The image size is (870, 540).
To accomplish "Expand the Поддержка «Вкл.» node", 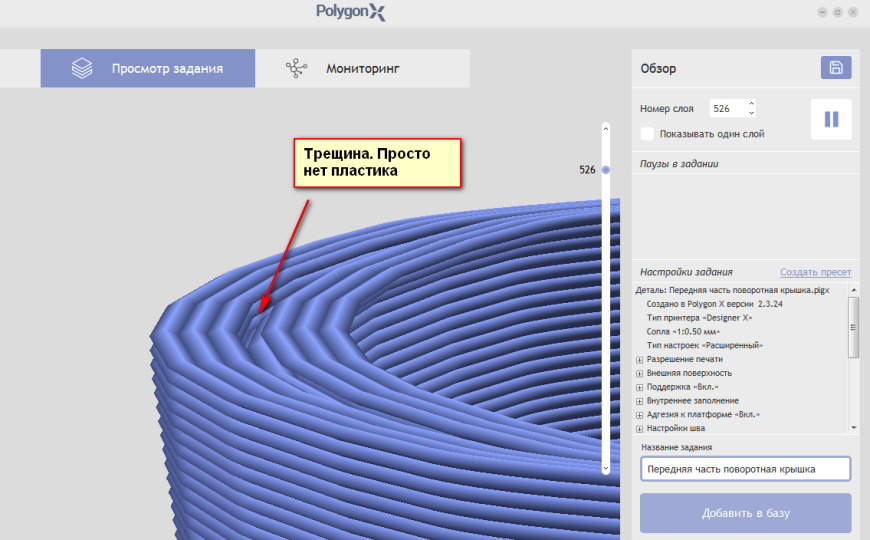I will coord(639,387).
